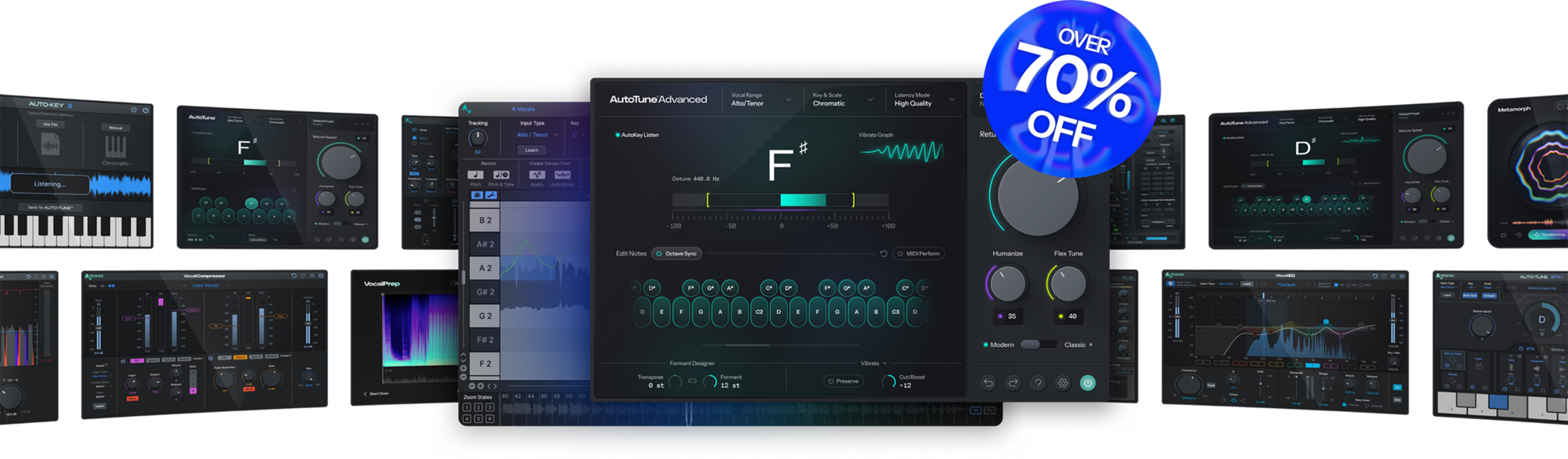Image resolution: width=1568 pixels, height=459 pixels.
Task: Click the Transpose dial in Formant Designer
Action: coord(675,381)
